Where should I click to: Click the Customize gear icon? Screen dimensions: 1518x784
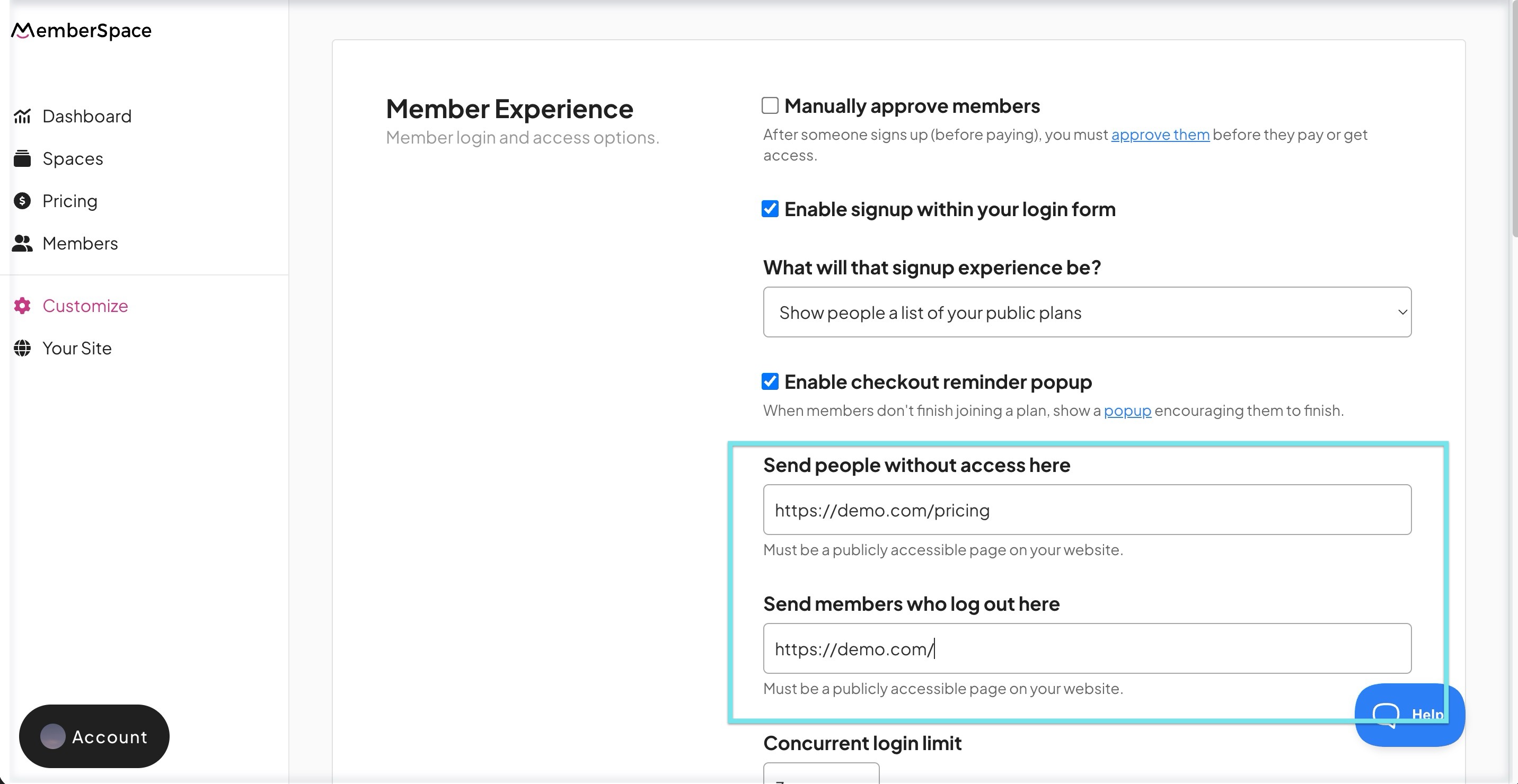(22, 306)
